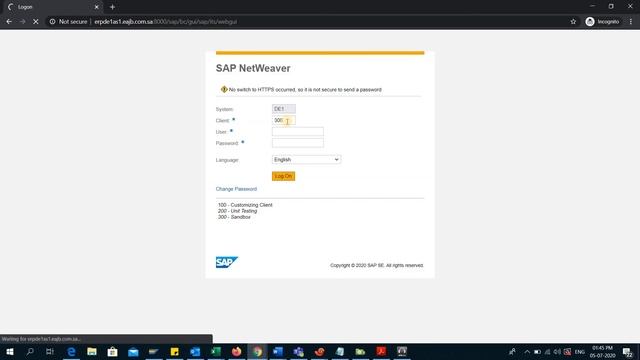Click the volume tray icon
This screenshot has width=640, height=360.
click(557, 352)
